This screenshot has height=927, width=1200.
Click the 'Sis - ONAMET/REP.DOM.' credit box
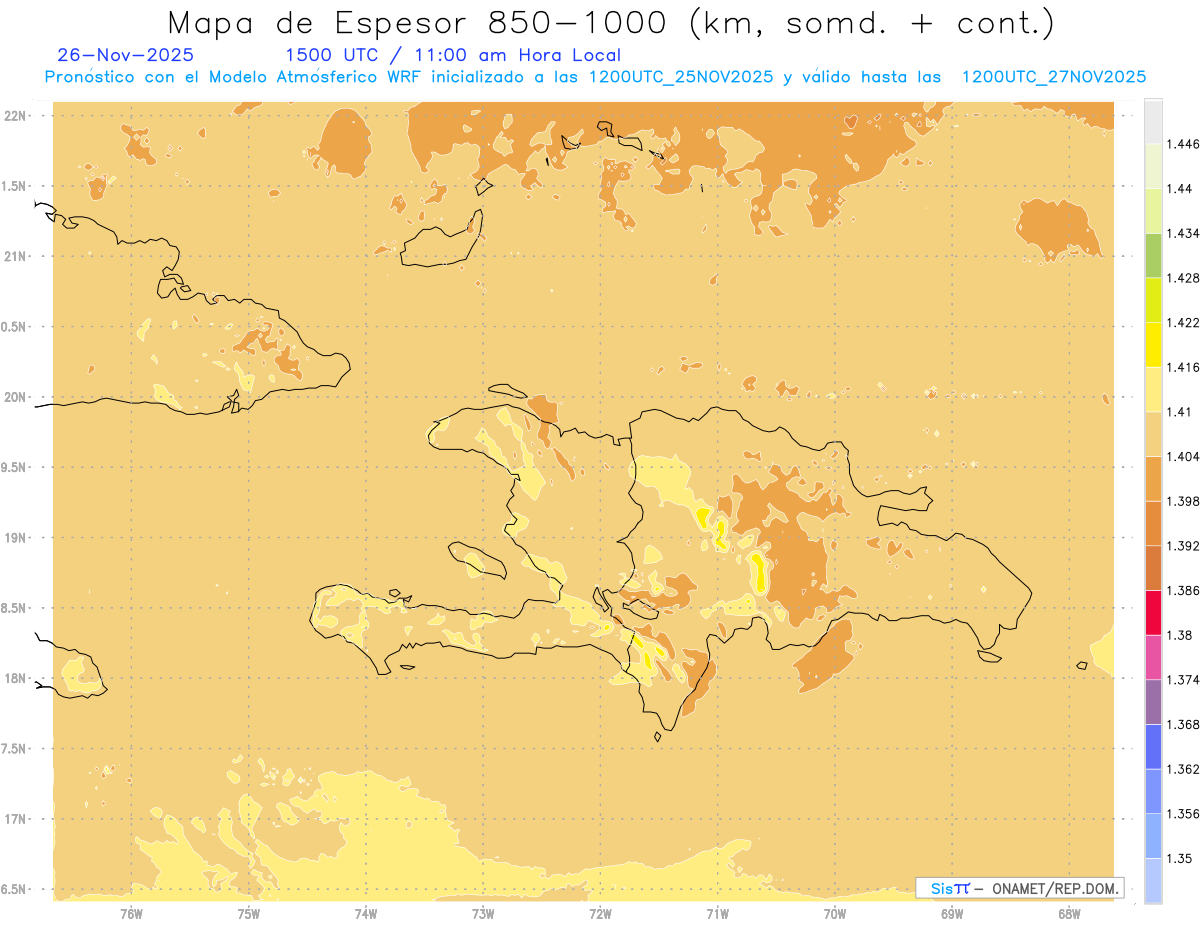click(1020, 888)
